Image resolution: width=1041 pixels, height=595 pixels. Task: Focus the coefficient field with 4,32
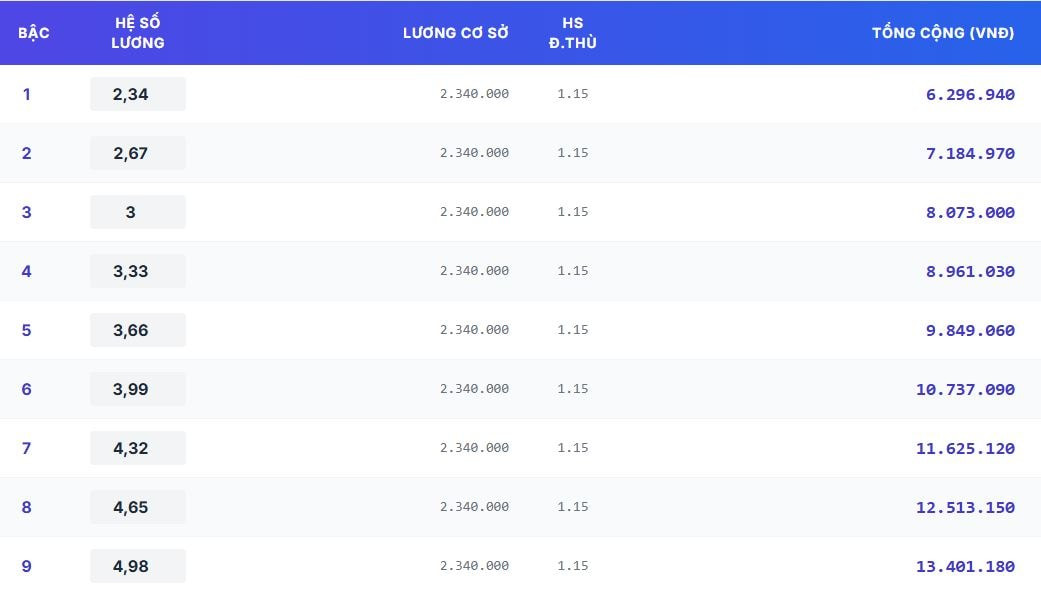pyautogui.click(x=137, y=448)
